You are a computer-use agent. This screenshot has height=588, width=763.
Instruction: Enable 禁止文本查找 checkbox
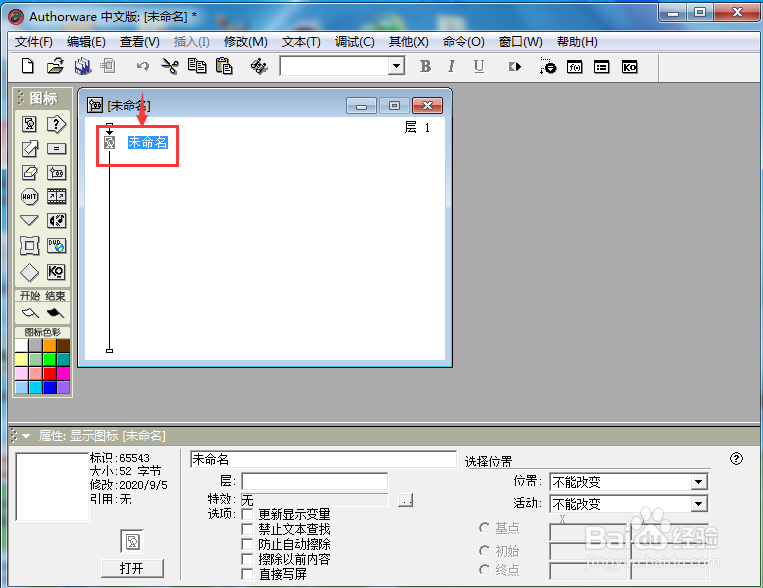click(247, 529)
